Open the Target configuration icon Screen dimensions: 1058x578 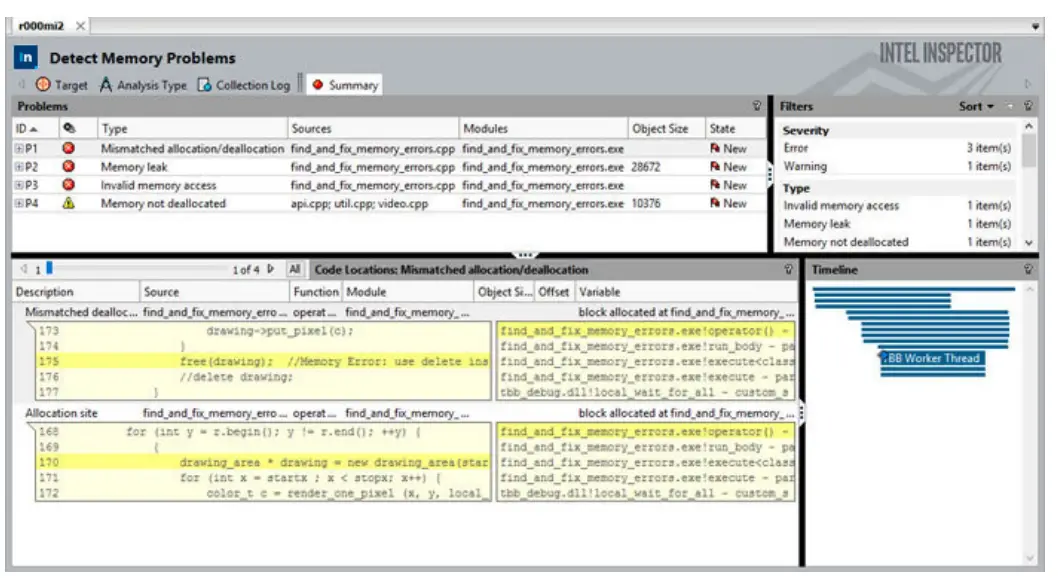pyautogui.click(x=42, y=85)
